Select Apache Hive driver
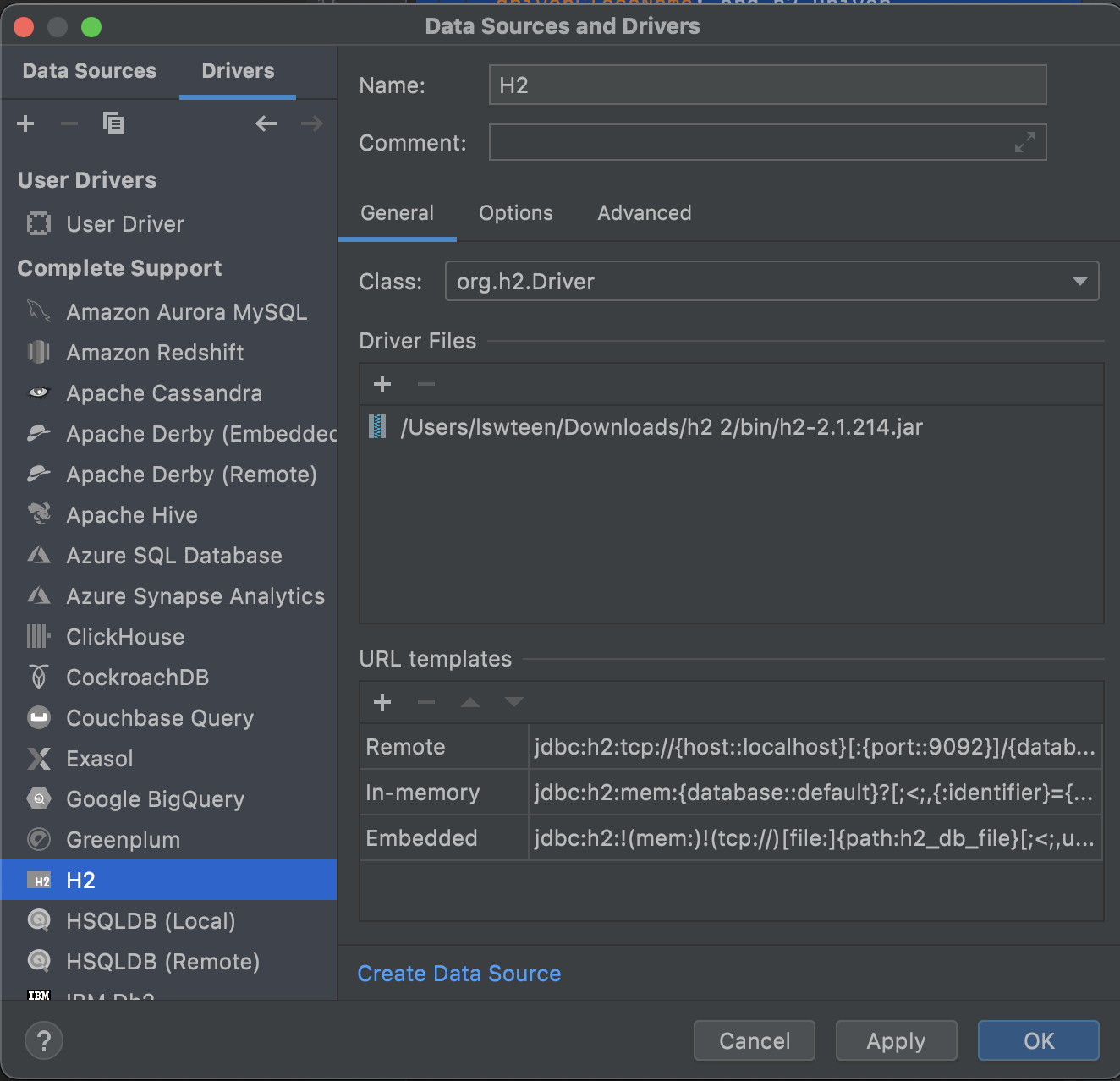Image resolution: width=1120 pixels, height=1081 pixels. point(169,515)
